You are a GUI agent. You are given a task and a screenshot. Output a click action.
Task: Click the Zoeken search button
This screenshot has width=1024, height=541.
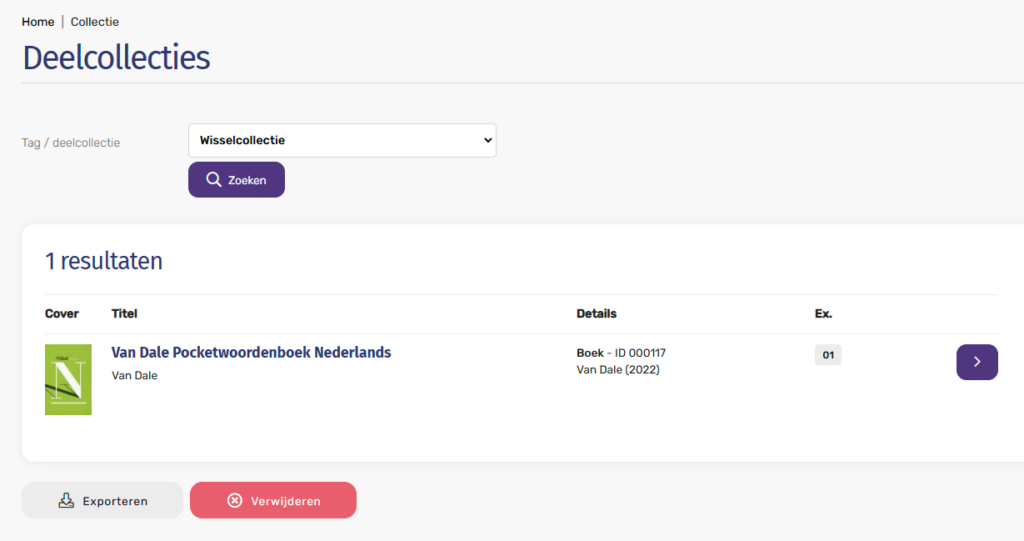pyautogui.click(x=236, y=180)
